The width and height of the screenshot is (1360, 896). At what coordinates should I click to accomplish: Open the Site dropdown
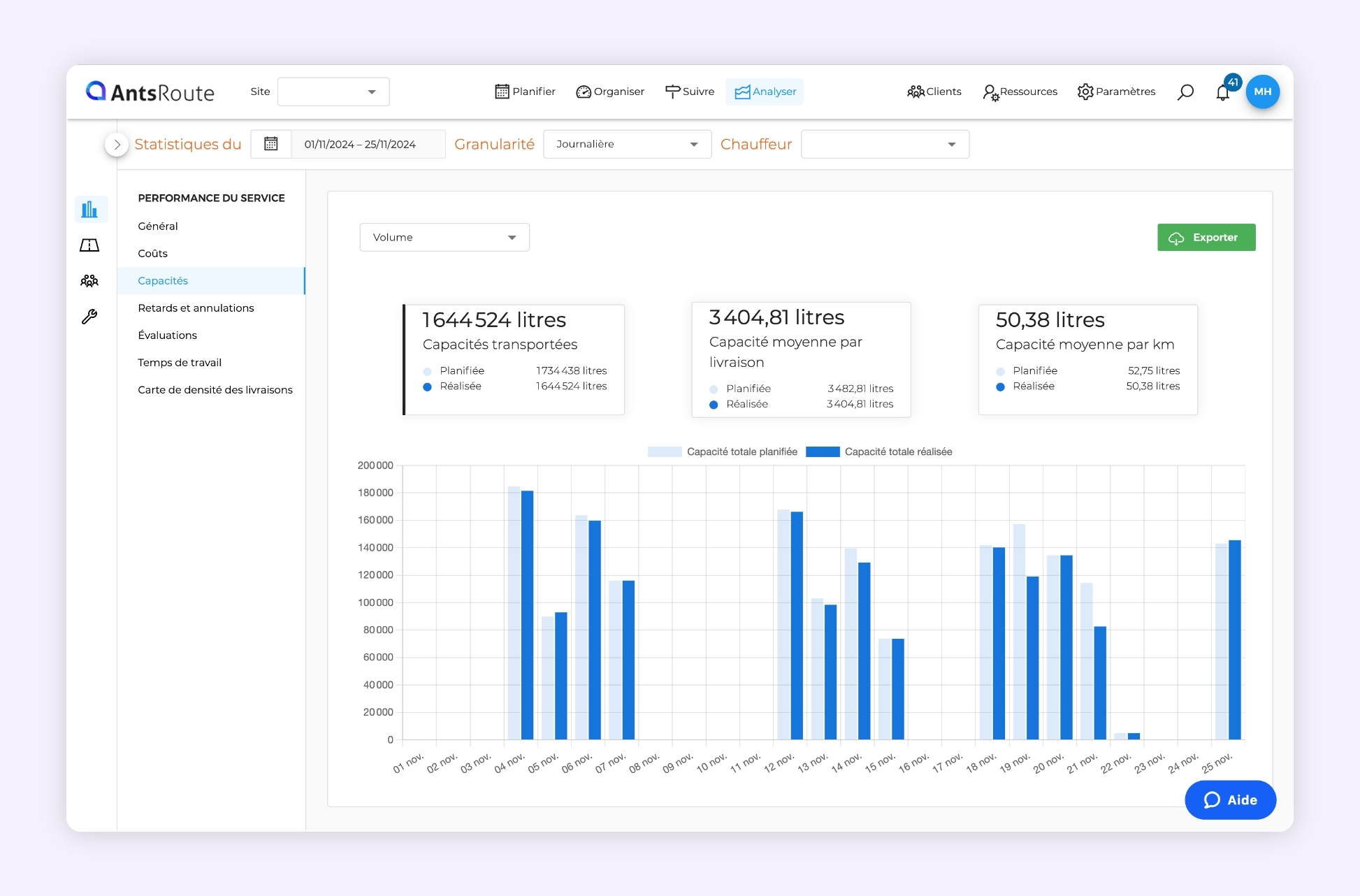tap(333, 92)
